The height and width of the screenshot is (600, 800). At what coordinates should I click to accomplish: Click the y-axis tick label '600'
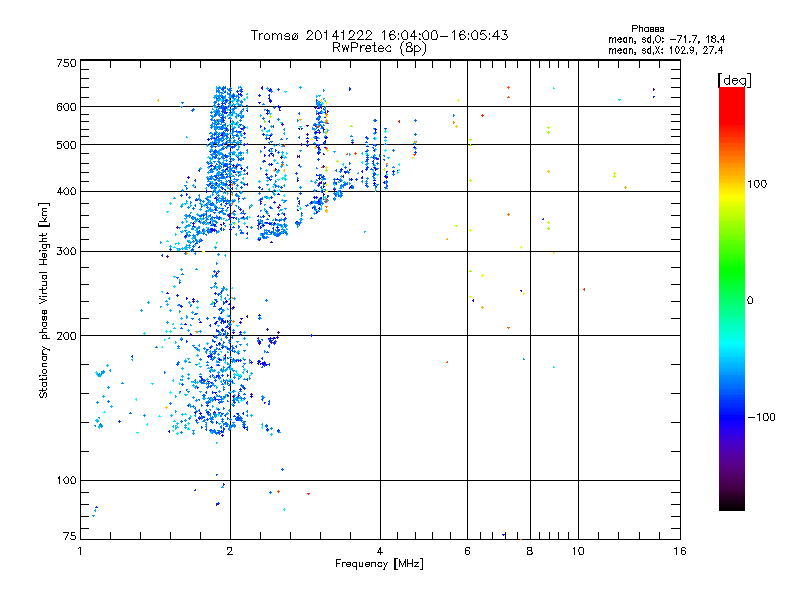click(66, 107)
